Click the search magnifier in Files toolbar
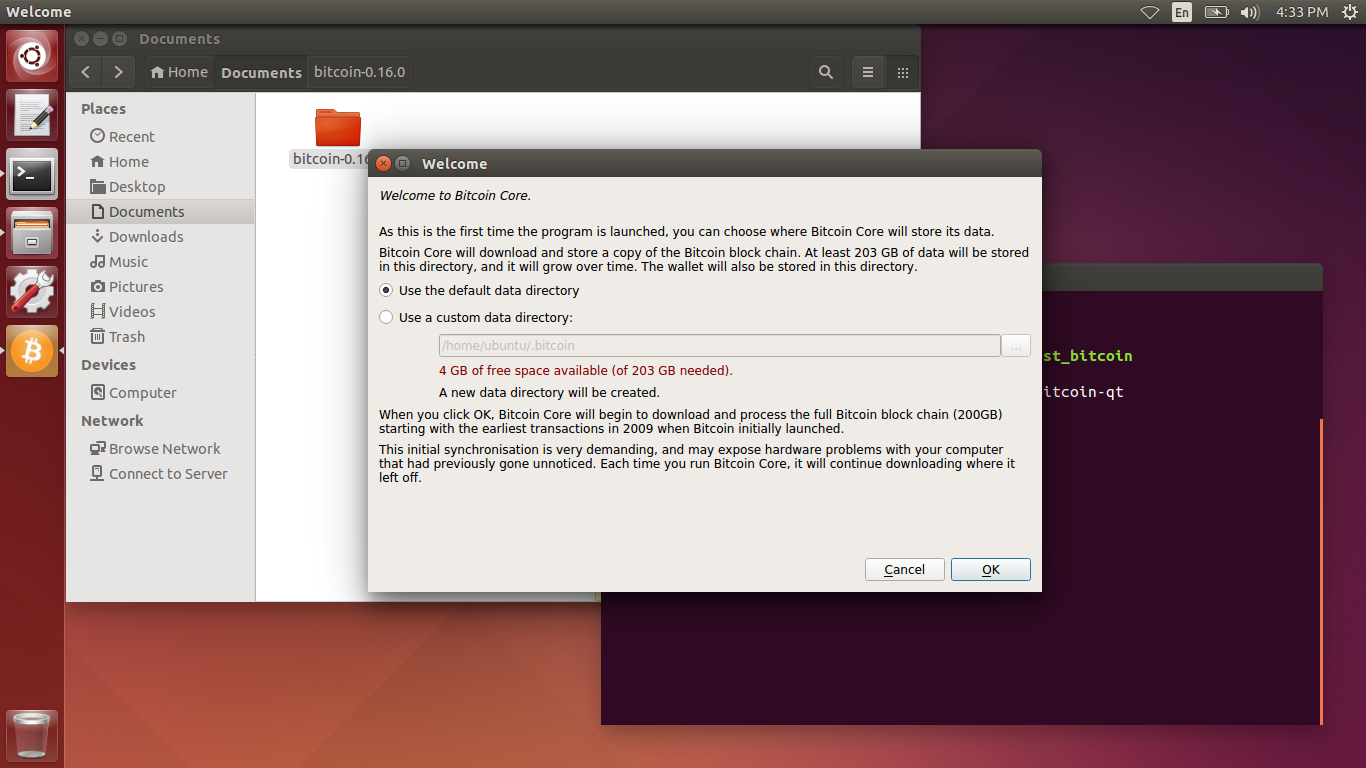The width and height of the screenshot is (1366, 768). click(x=826, y=72)
